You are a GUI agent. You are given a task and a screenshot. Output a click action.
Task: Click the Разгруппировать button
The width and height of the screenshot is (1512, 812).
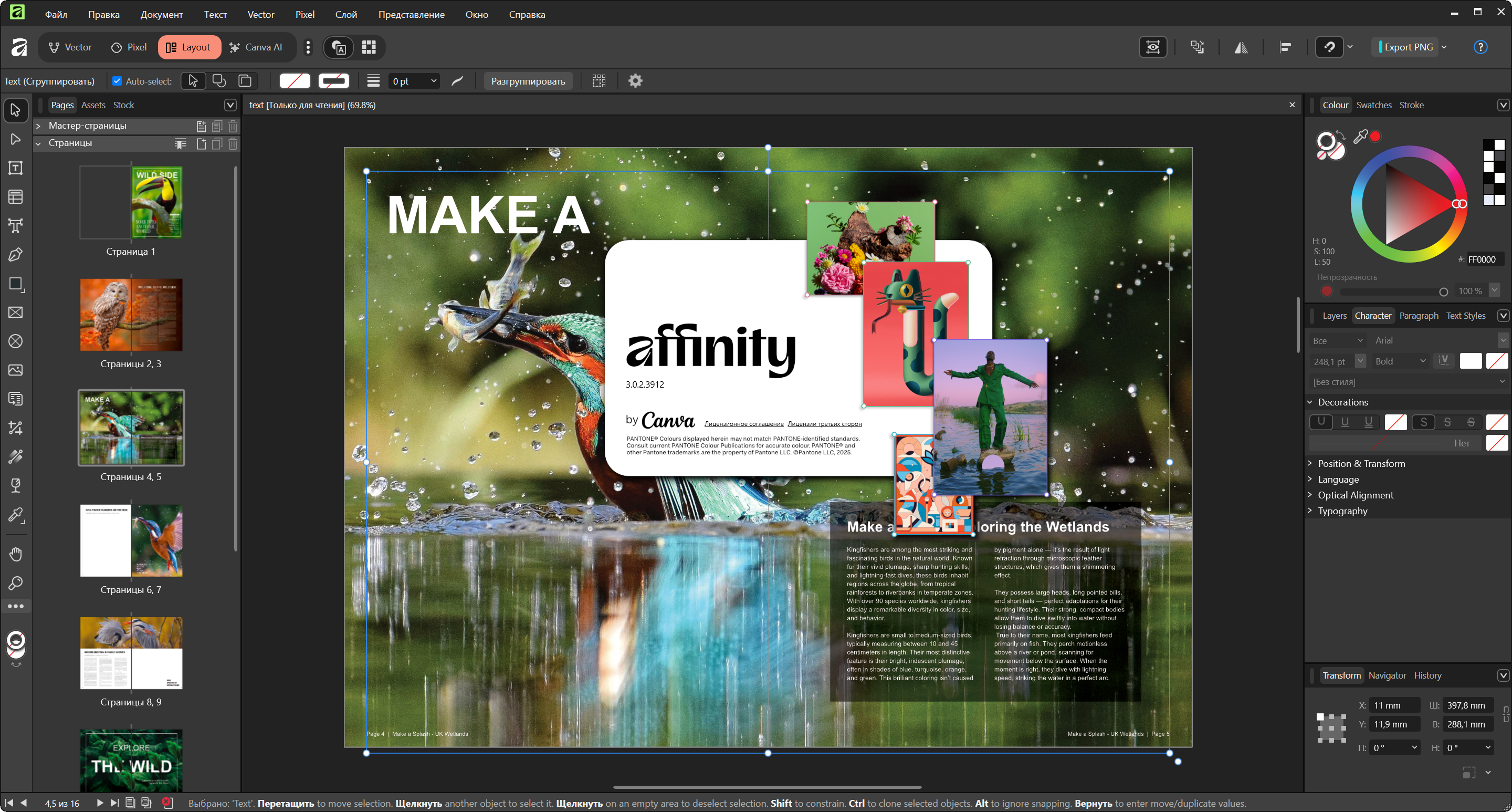click(528, 81)
